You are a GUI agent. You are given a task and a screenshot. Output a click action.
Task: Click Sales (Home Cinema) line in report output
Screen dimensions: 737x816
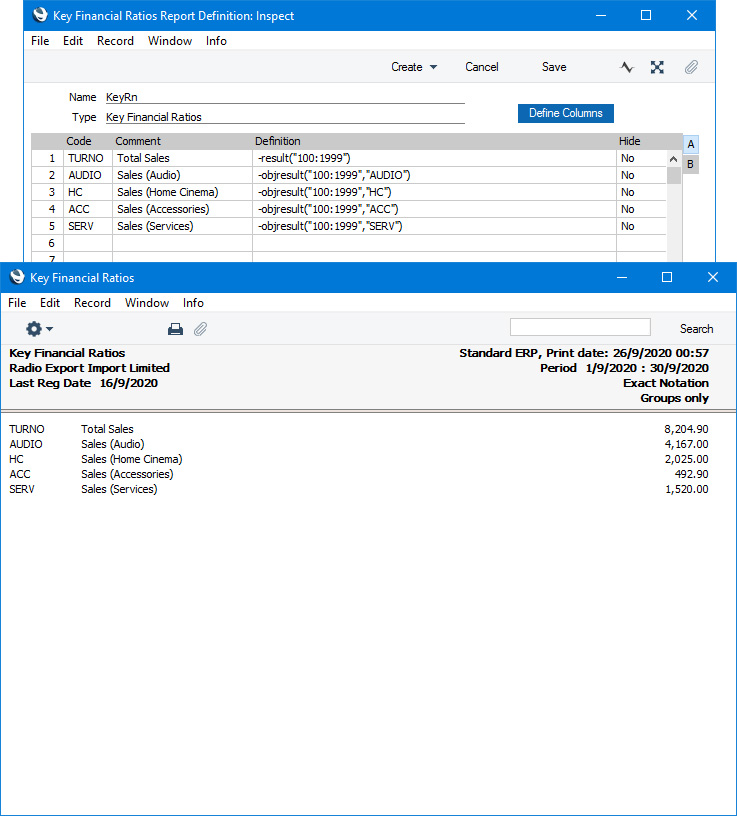click(132, 460)
